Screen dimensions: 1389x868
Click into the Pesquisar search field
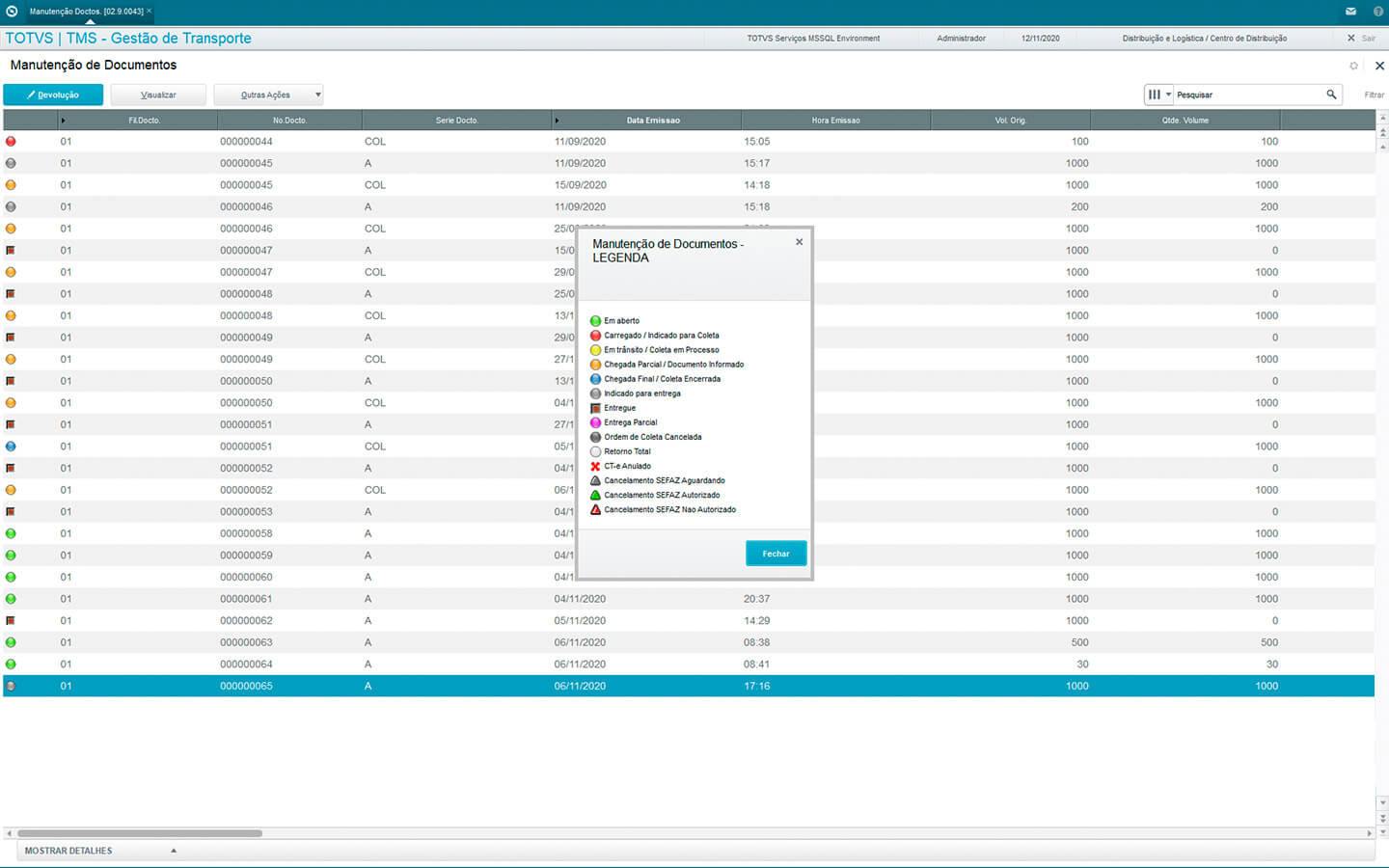click(x=1246, y=95)
